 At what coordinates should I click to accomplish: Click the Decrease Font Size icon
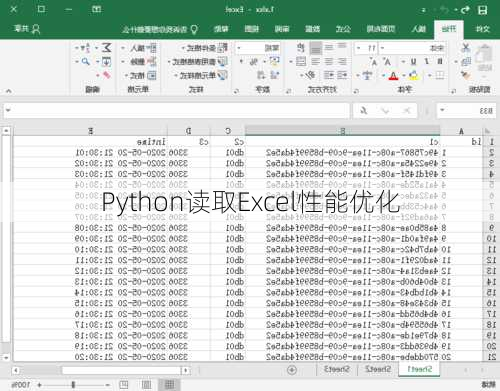pyautogui.click(x=374, y=62)
